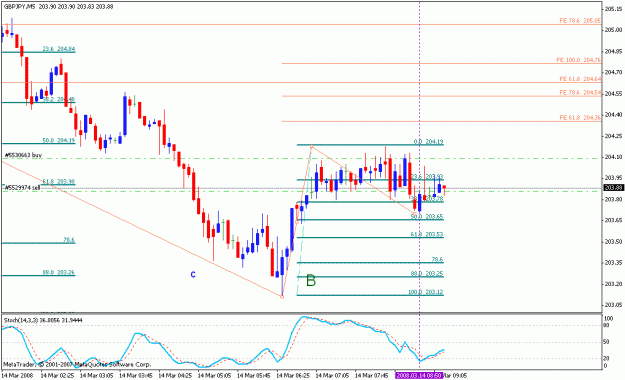Click the 100.0 203.12 Fibonacci level label
Screen dimensions: 625x380
[x=425, y=292]
